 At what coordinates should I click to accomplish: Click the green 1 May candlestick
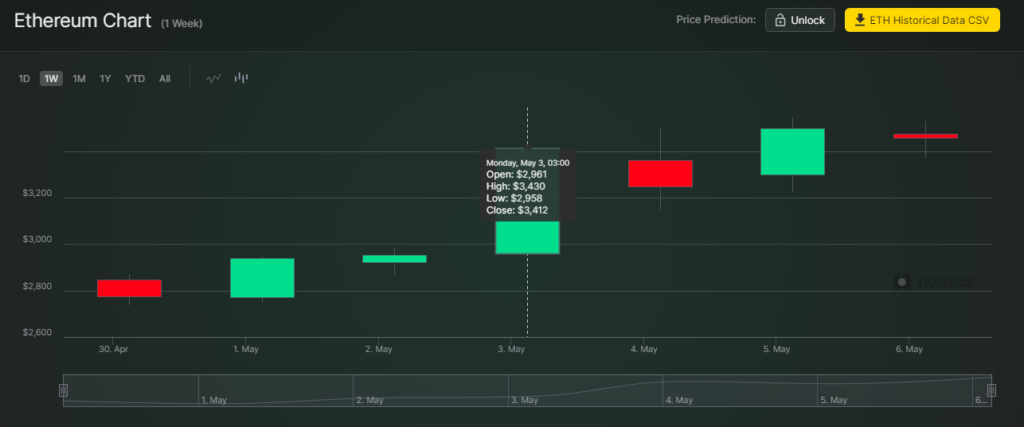263,278
